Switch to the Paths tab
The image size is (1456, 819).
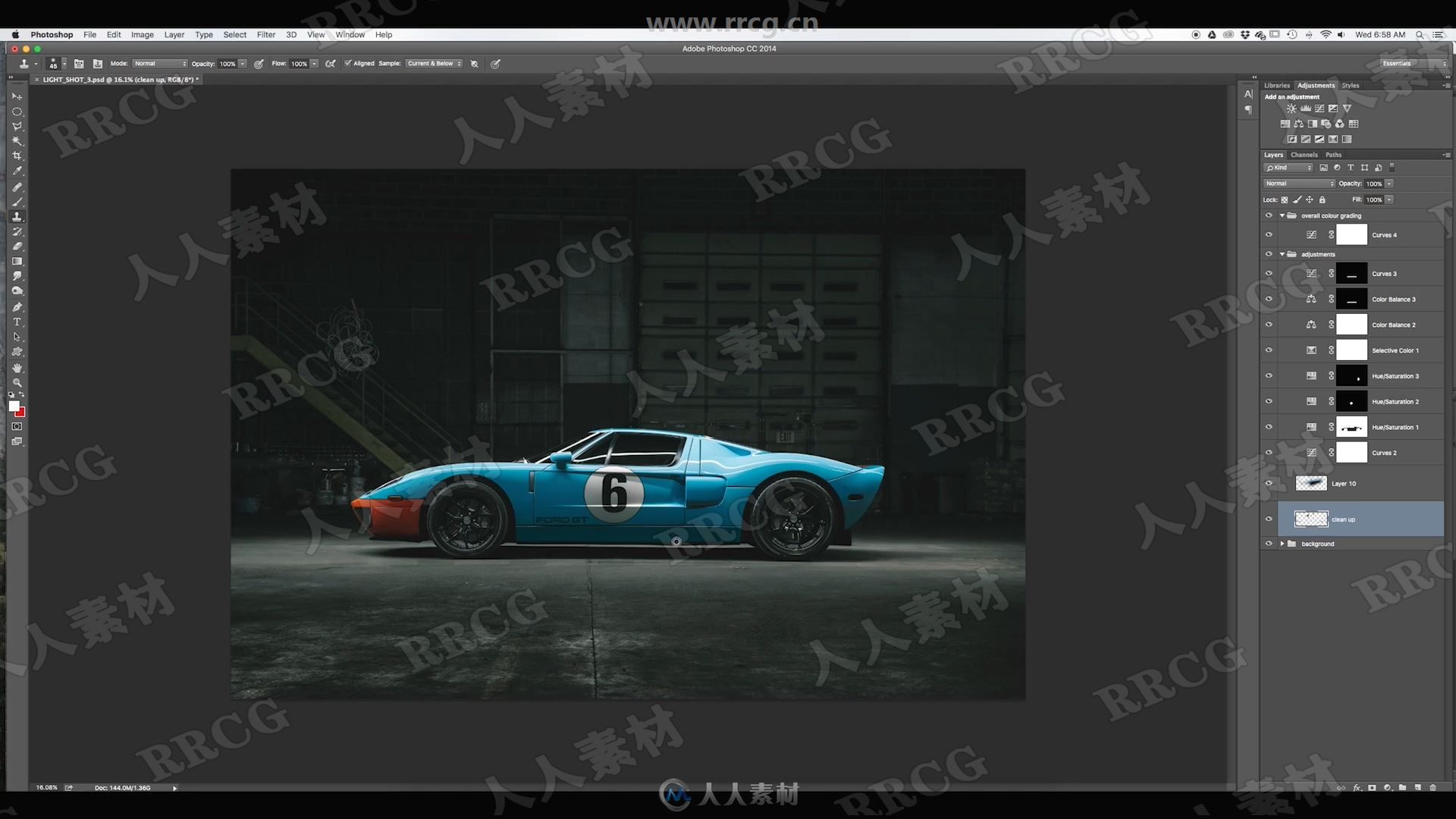(x=1334, y=155)
